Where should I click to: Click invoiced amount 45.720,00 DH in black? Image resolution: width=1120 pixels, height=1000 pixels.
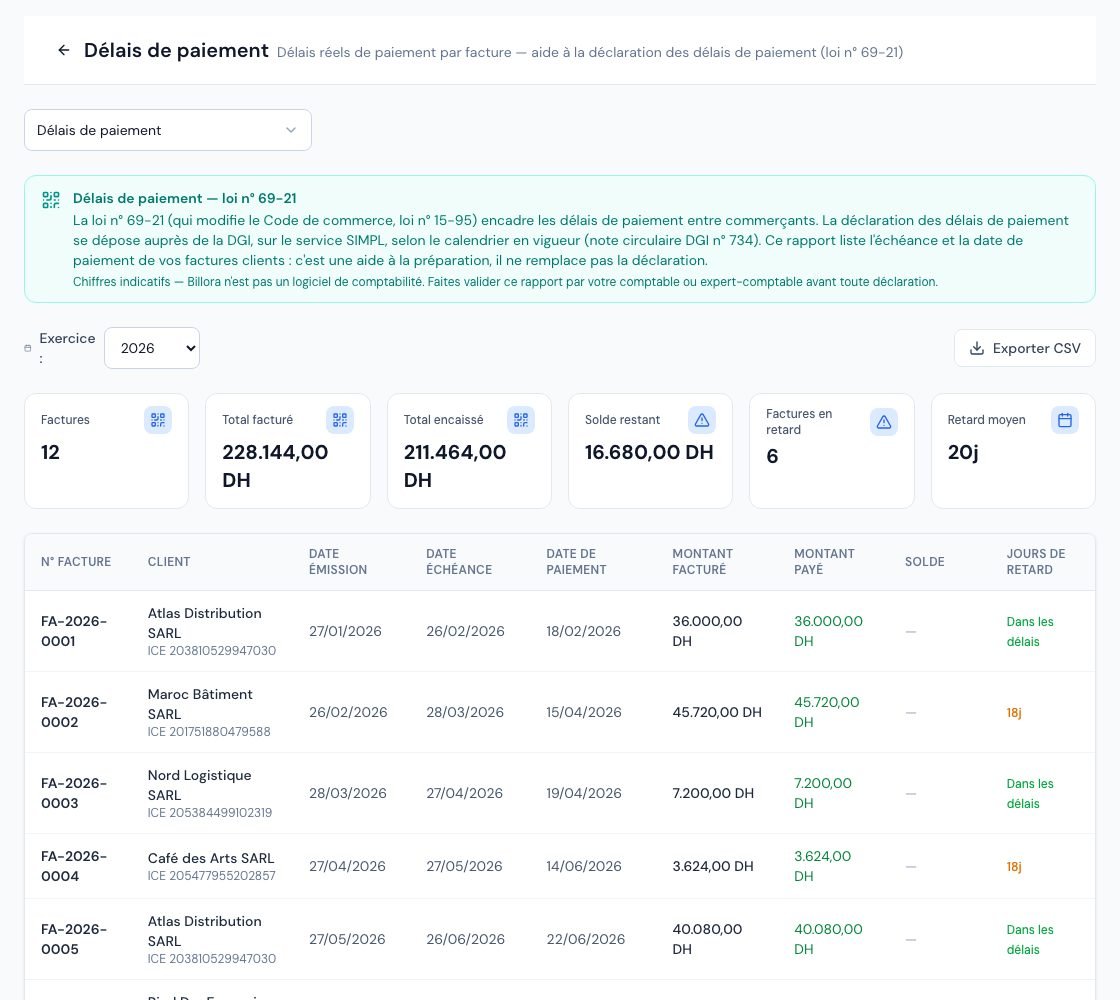[x=716, y=712]
